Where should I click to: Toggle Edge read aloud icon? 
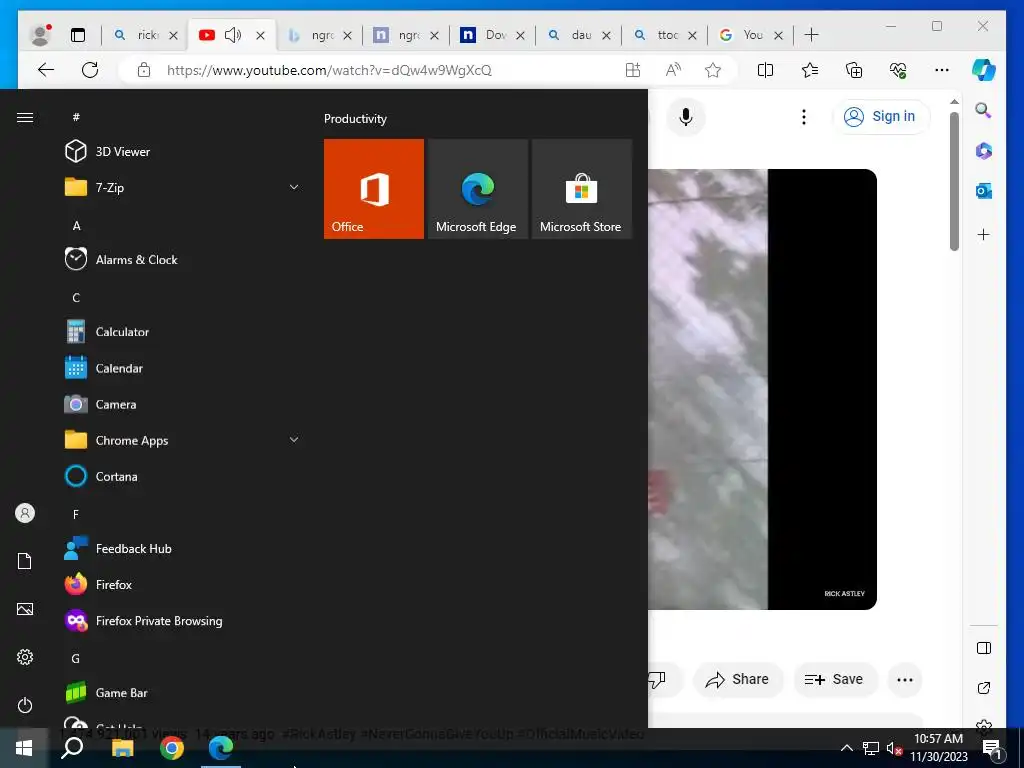[x=673, y=70]
